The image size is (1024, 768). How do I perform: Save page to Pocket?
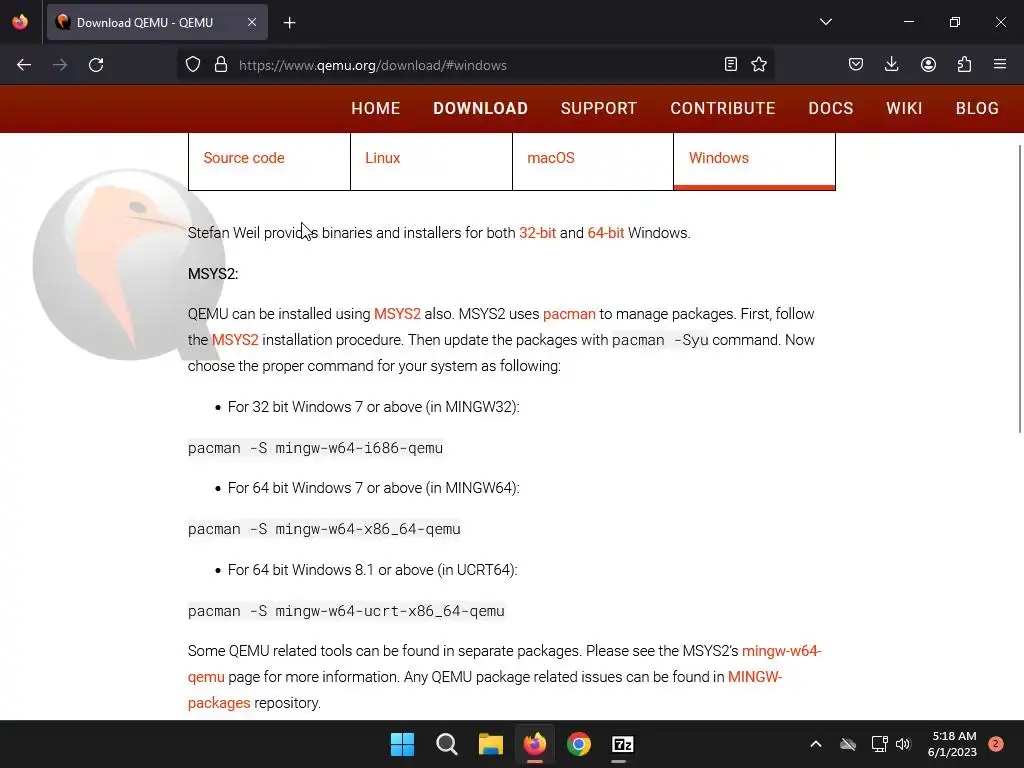[856, 64]
